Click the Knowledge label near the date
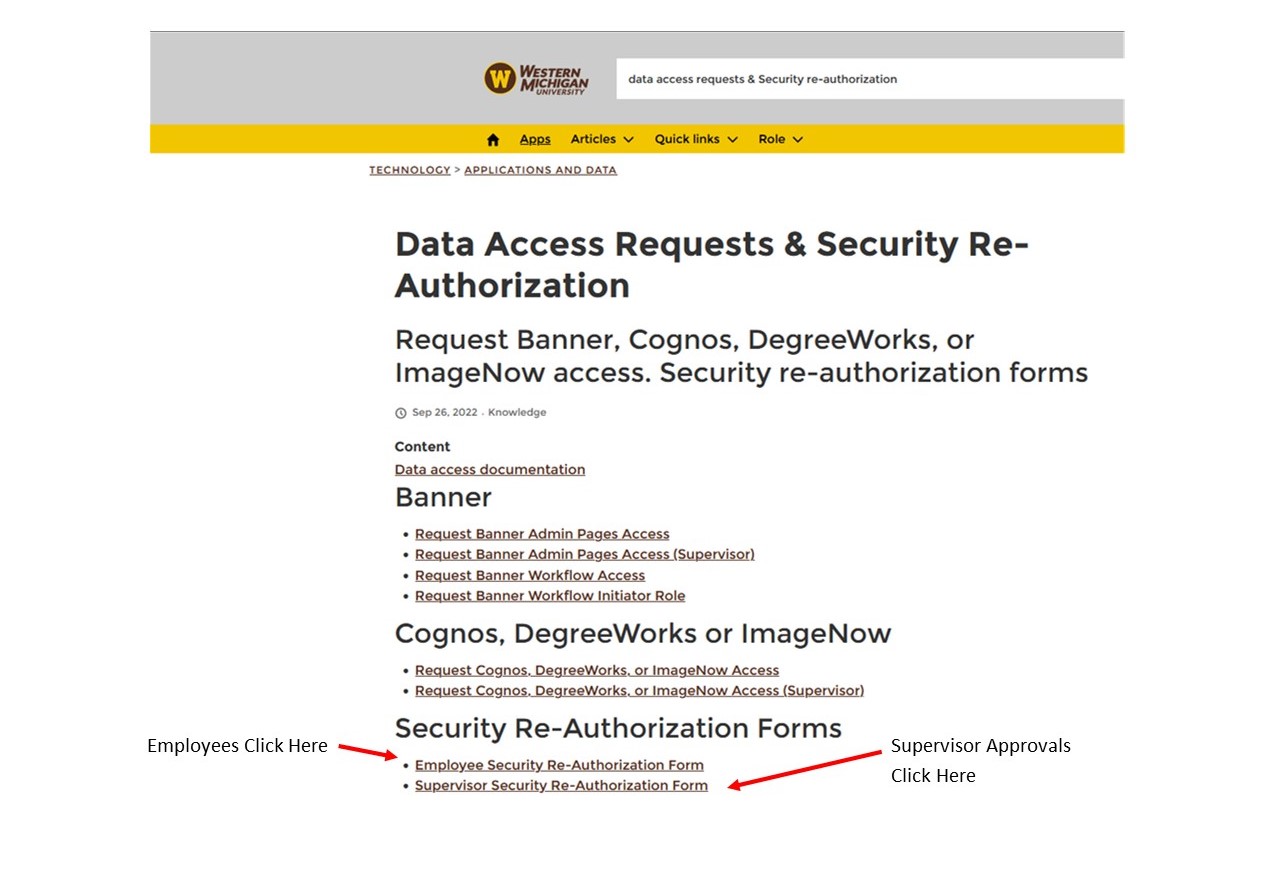This screenshot has width=1274, height=878. 517,413
